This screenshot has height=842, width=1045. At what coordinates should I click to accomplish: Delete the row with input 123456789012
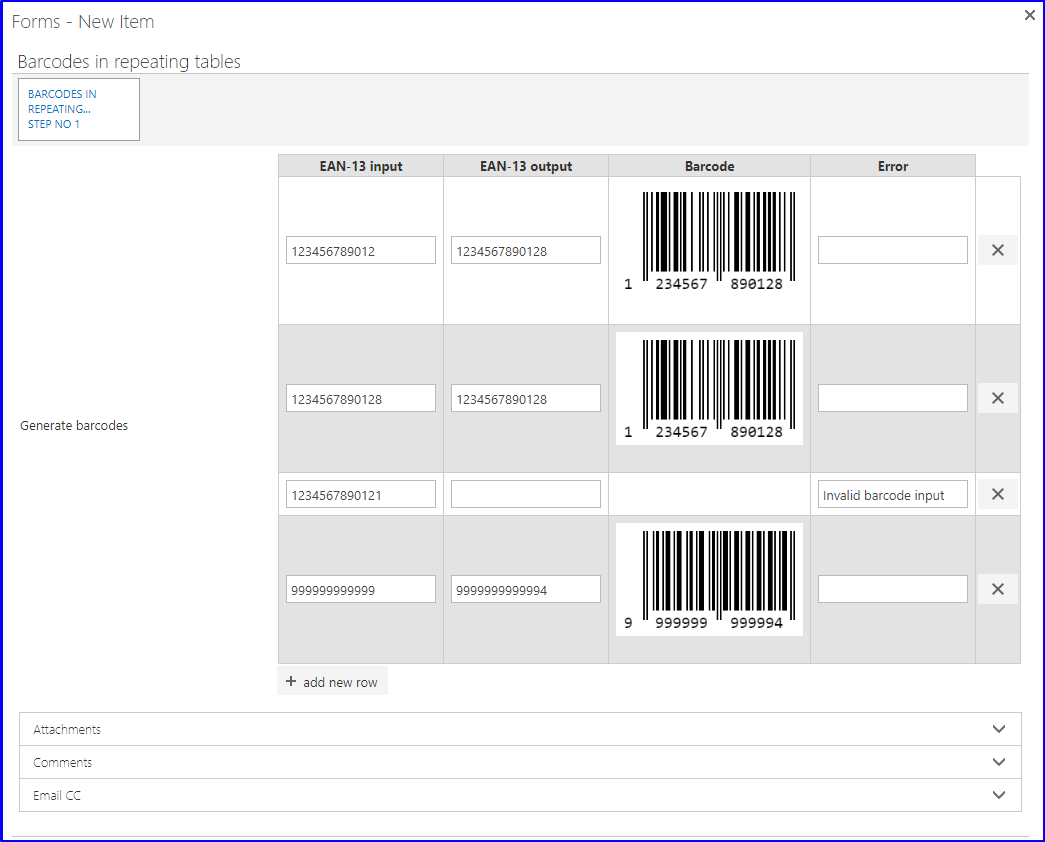tap(998, 250)
